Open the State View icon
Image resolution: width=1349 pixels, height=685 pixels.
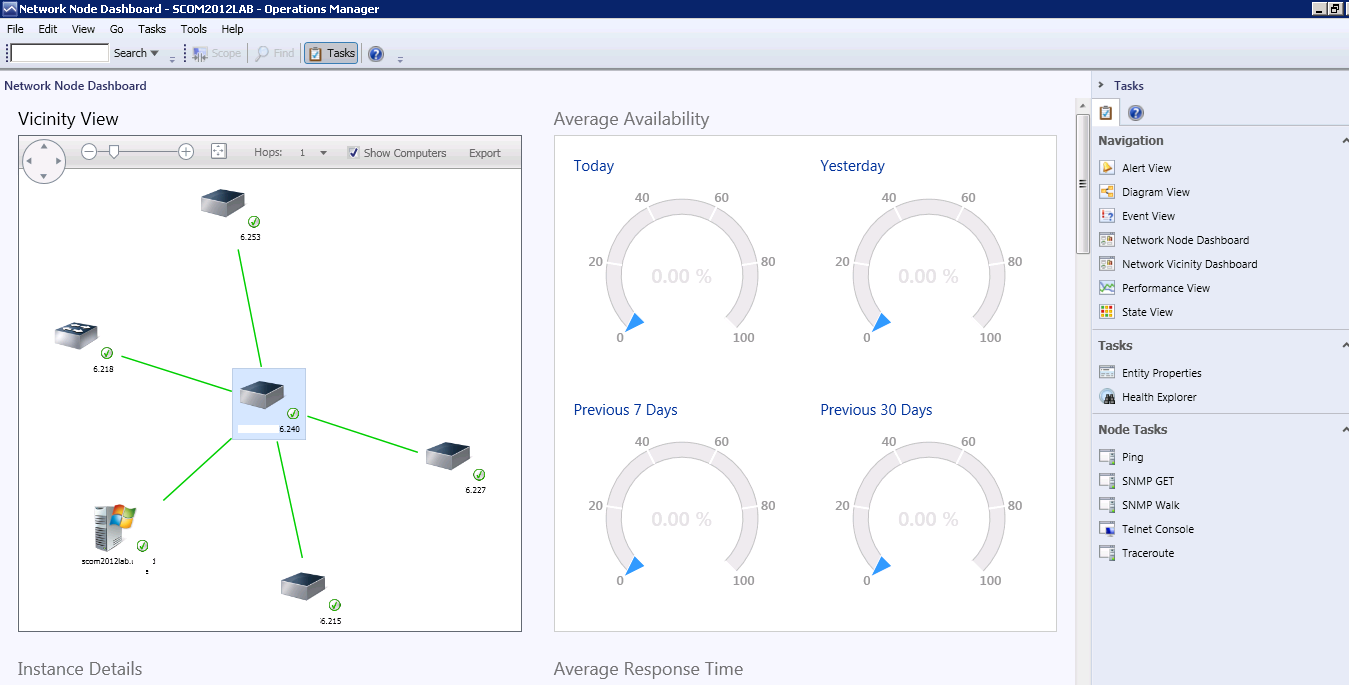1106,312
